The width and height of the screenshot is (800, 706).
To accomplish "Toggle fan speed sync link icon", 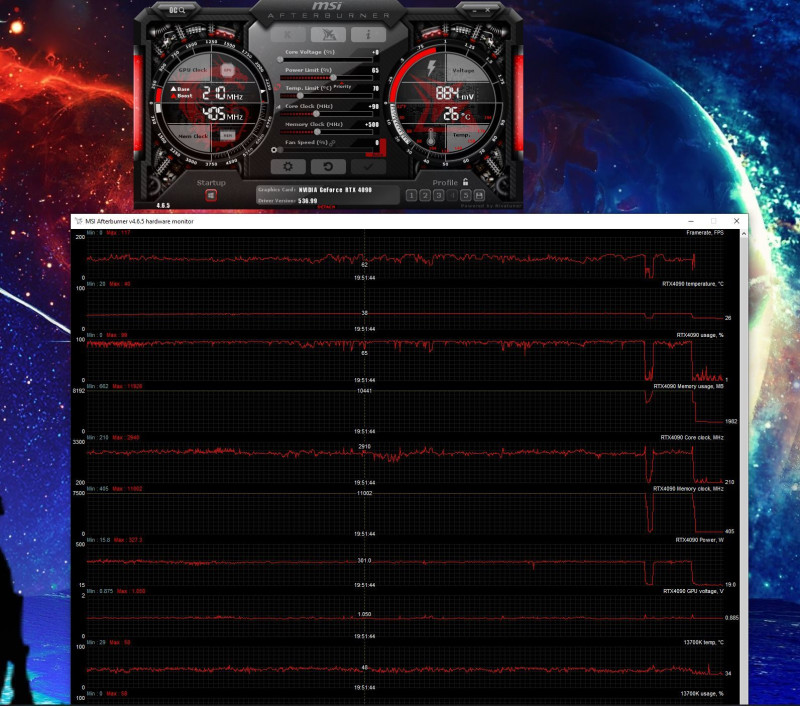I will (332, 143).
